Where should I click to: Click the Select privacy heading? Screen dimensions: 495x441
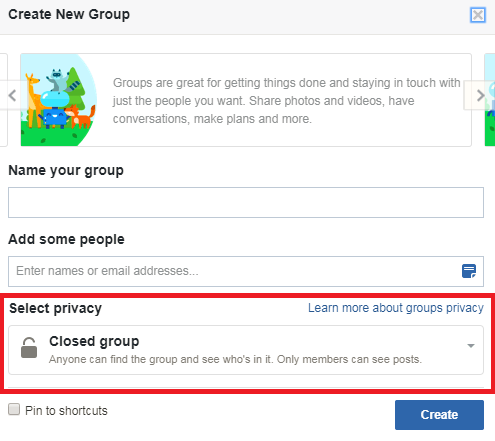[55, 308]
